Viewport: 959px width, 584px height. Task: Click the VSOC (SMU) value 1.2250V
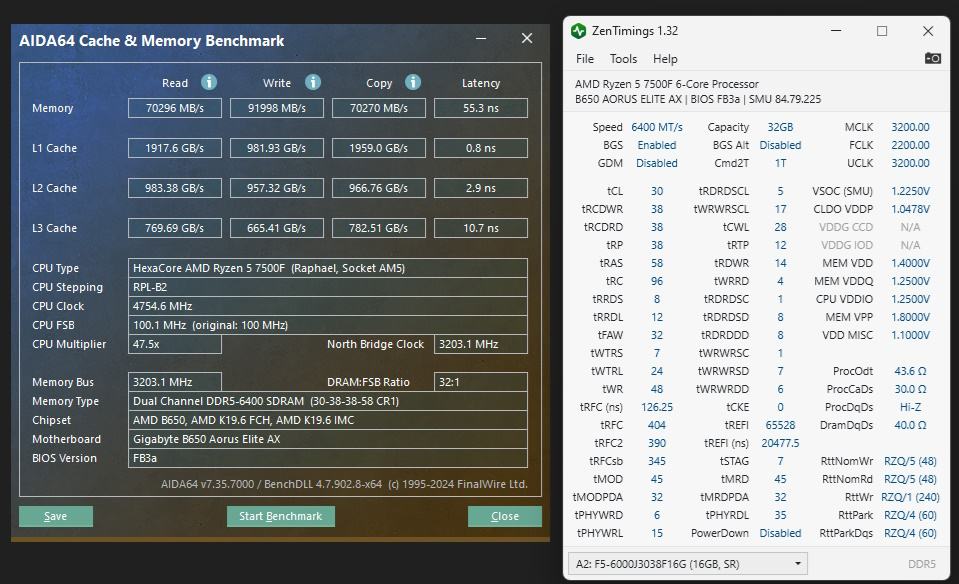tap(910, 191)
